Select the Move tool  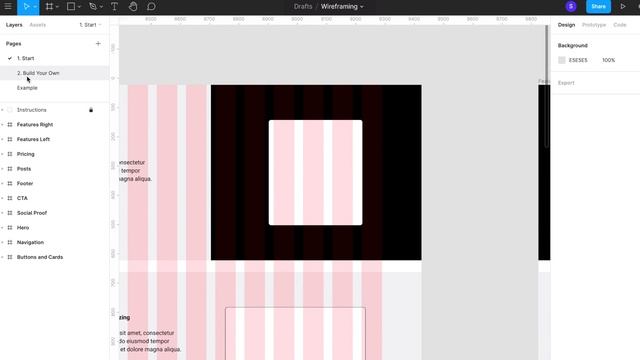click(26, 7)
